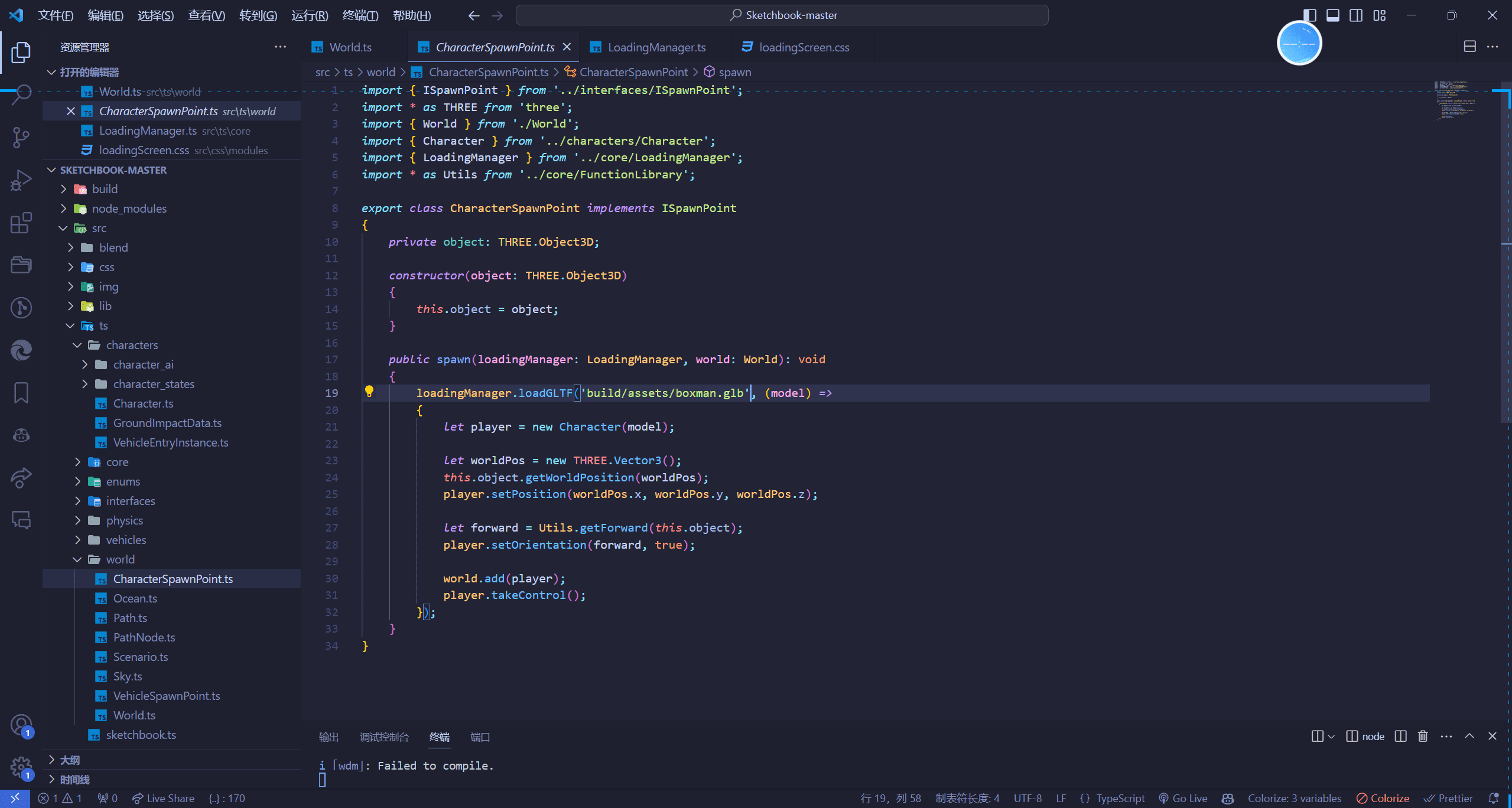Click the notifications bell in status bar
Screen dimensions: 1512x808
[x=1493, y=798]
